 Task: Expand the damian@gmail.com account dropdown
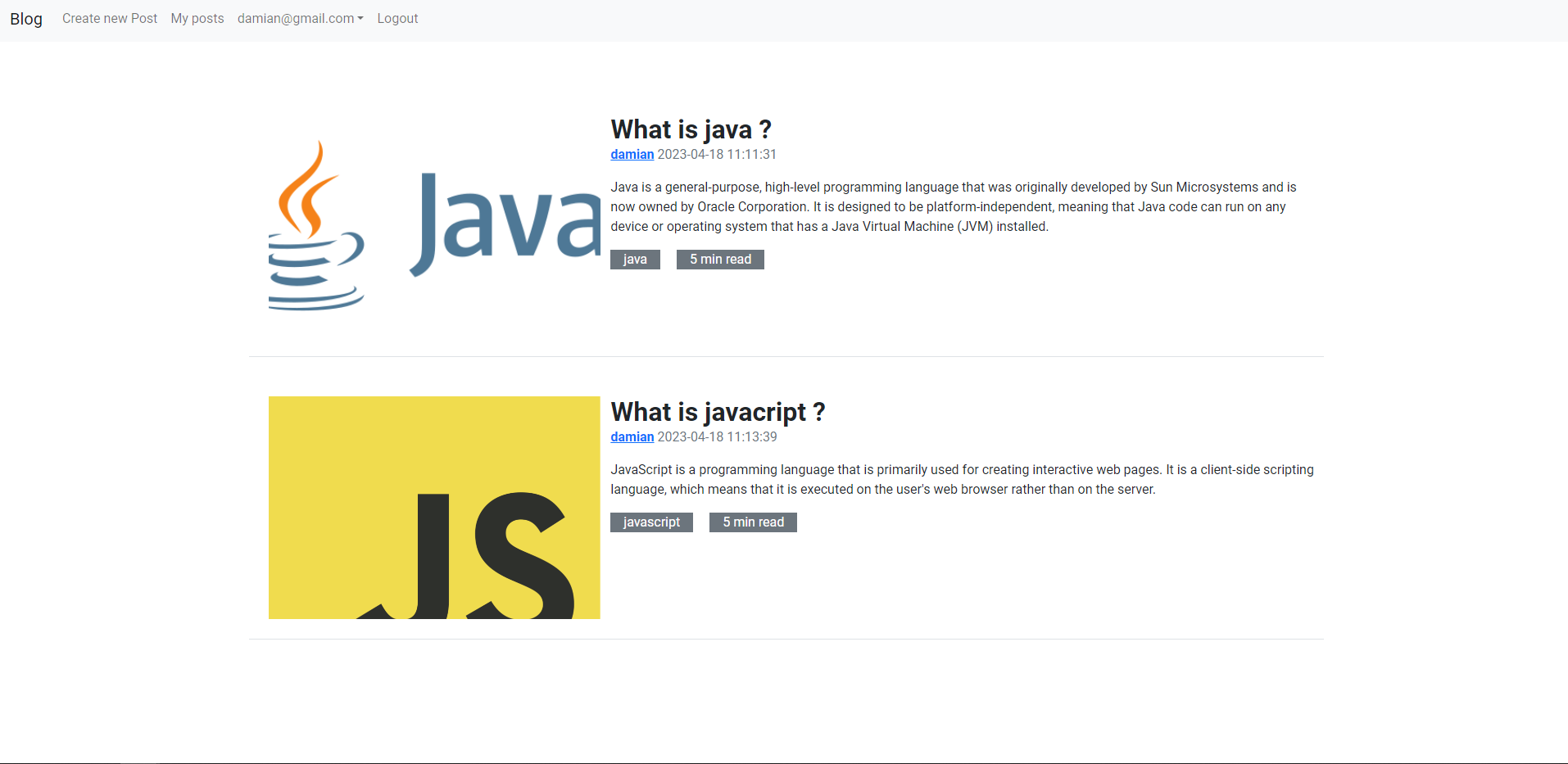point(300,18)
